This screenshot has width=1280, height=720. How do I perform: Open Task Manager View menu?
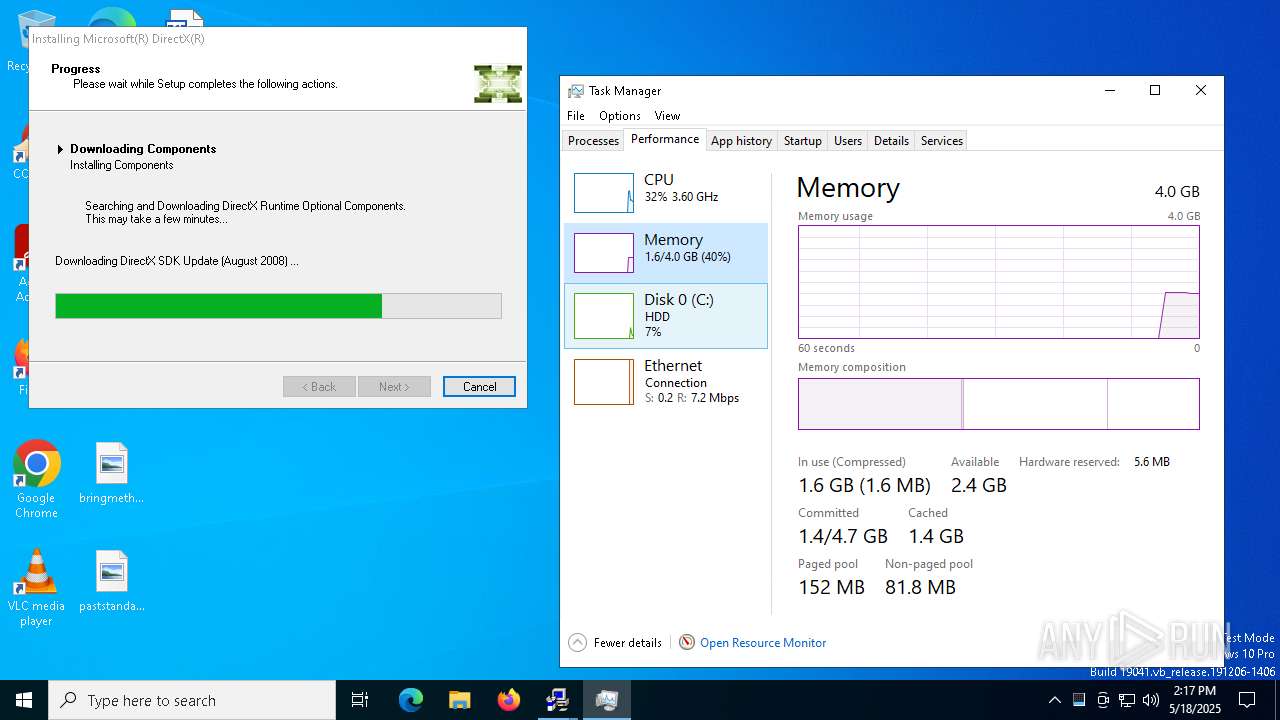coord(667,116)
